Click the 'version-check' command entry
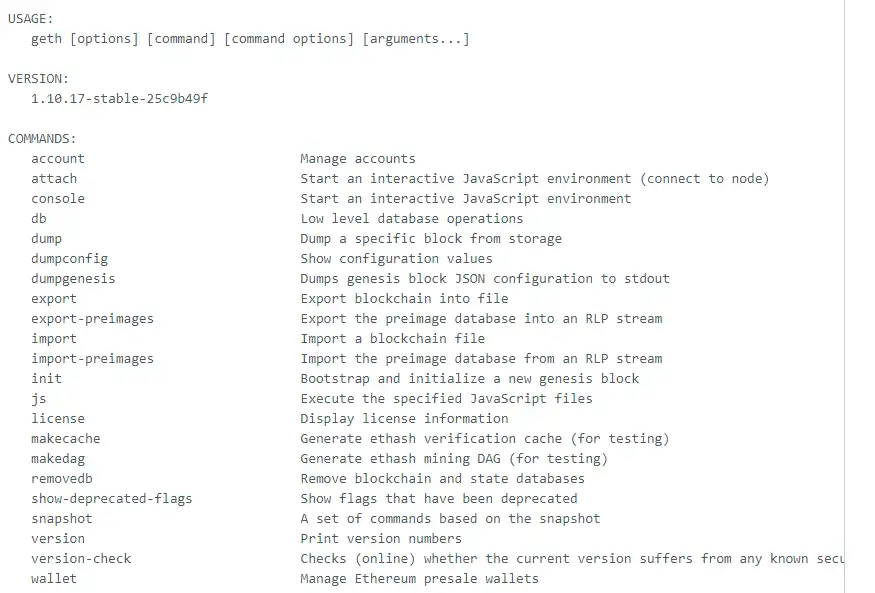 (81, 558)
